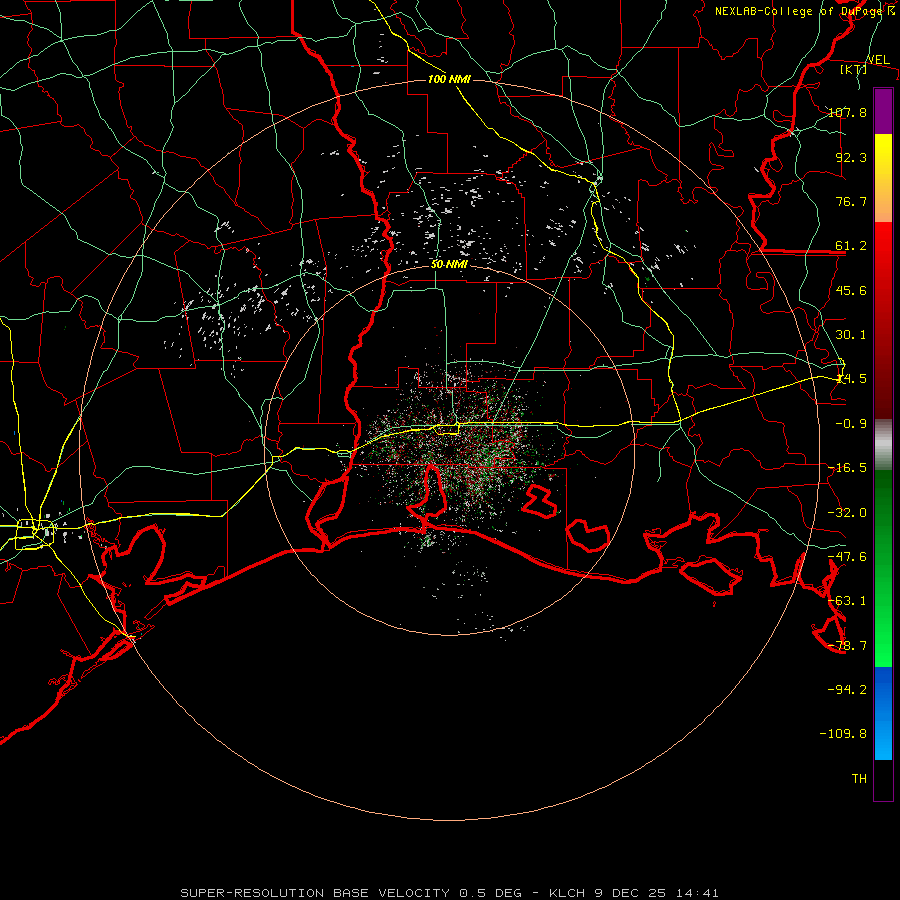Pick the gray near-zero segment of color bar
Screen dimensions: 900x900
[x=883, y=445]
